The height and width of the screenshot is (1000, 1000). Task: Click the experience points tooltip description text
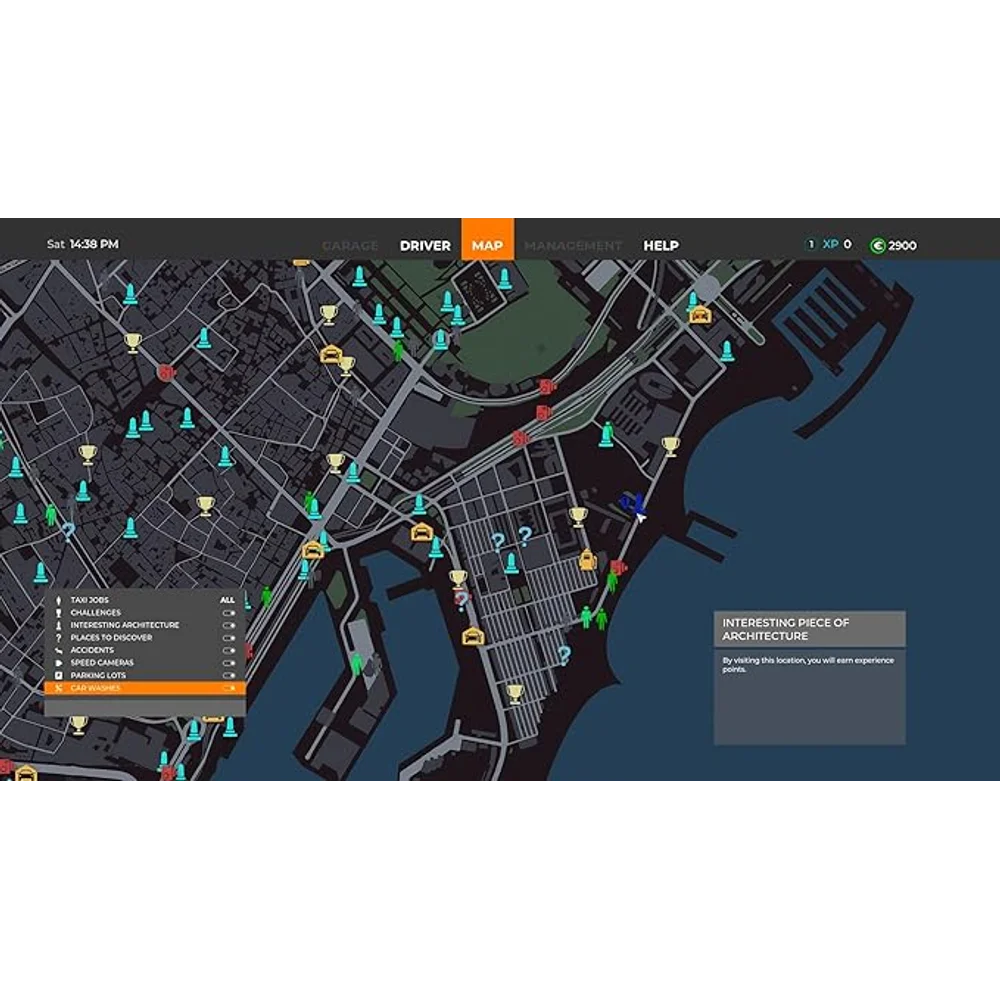pyautogui.click(x=808, y=665)
